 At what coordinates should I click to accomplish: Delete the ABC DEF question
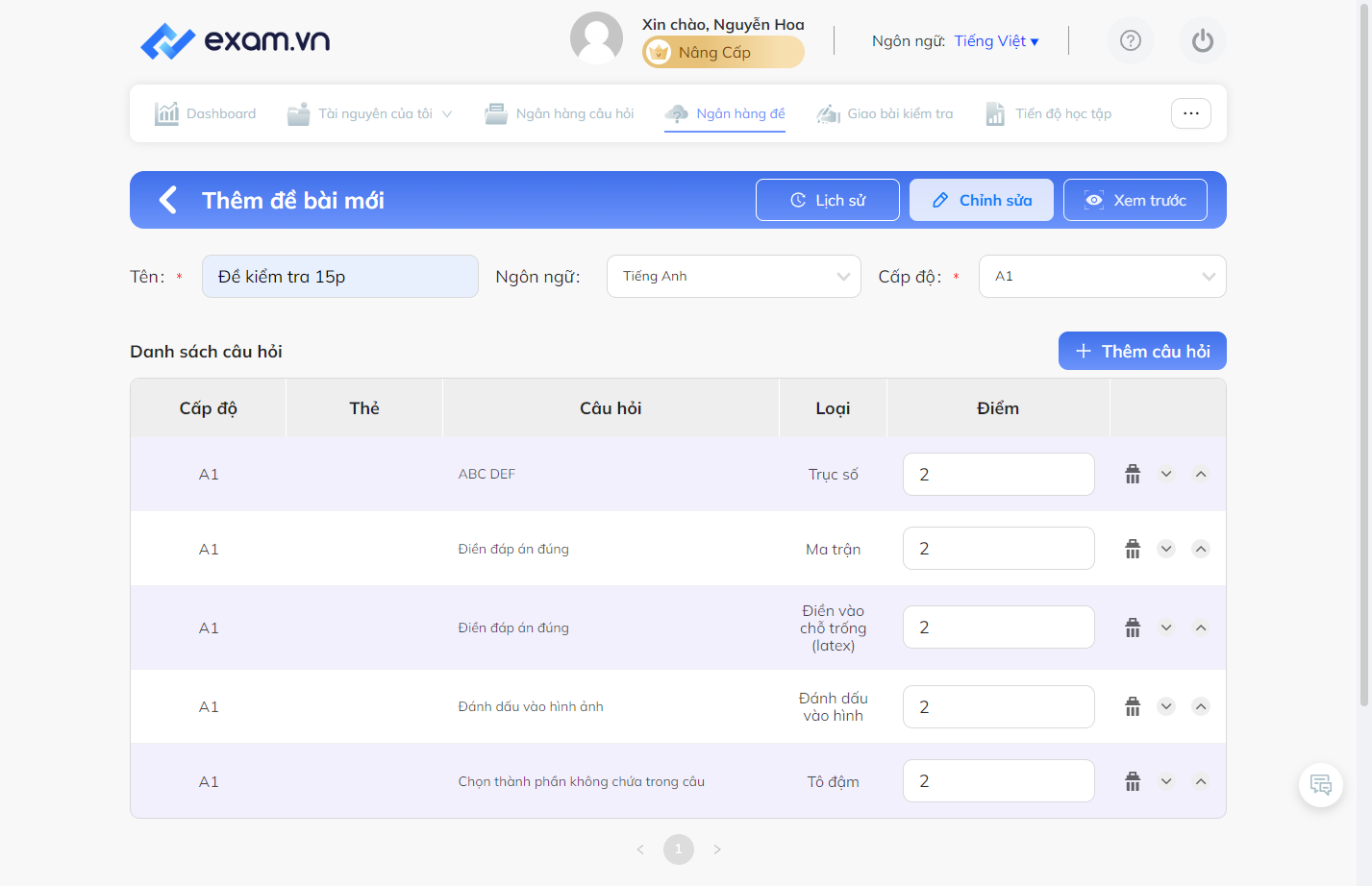(x=1133, y=474)
